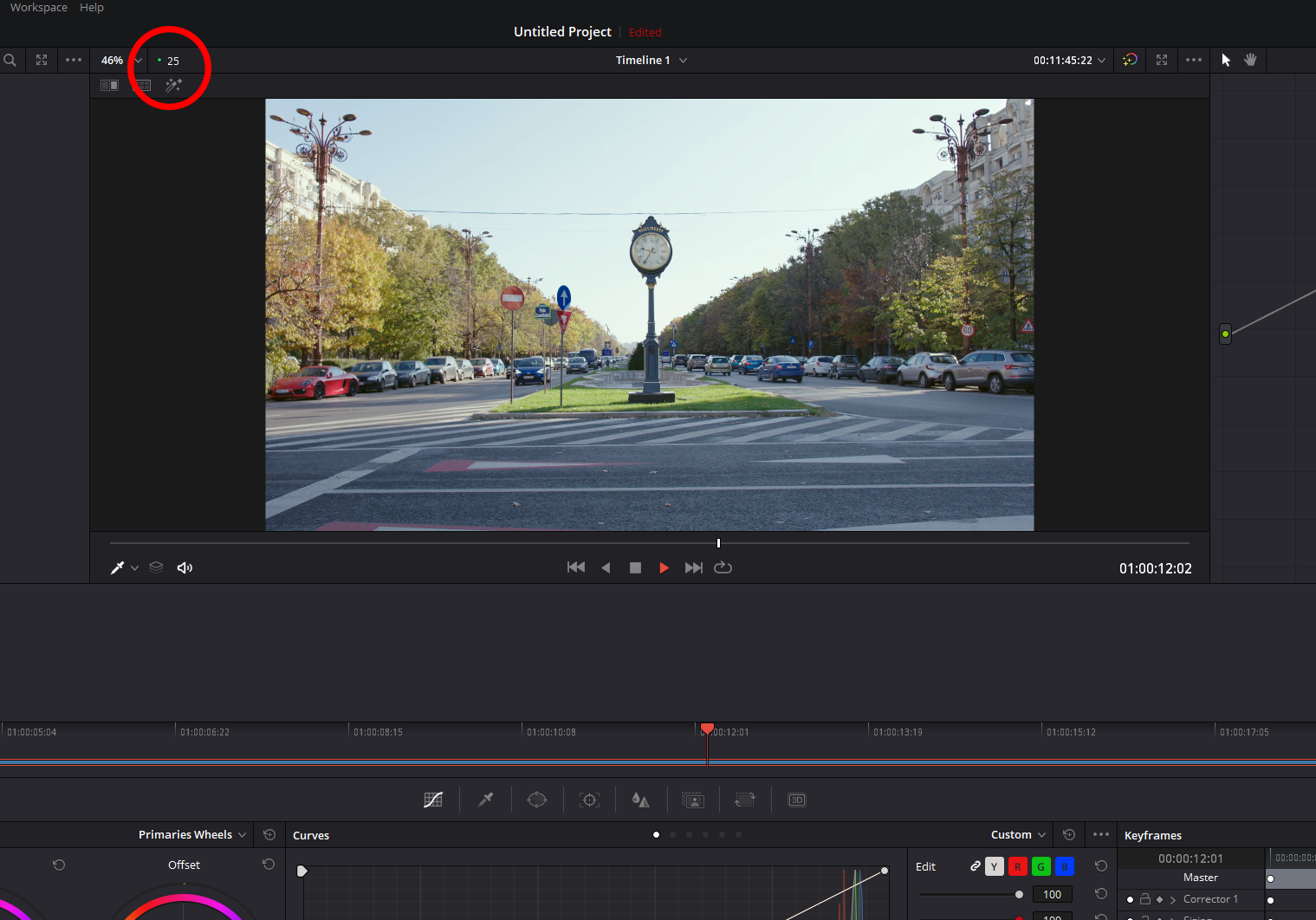This screenshot has width=1316, height=920.
Task: Open the Curves palette icon
Action: [x=433, y=800]
